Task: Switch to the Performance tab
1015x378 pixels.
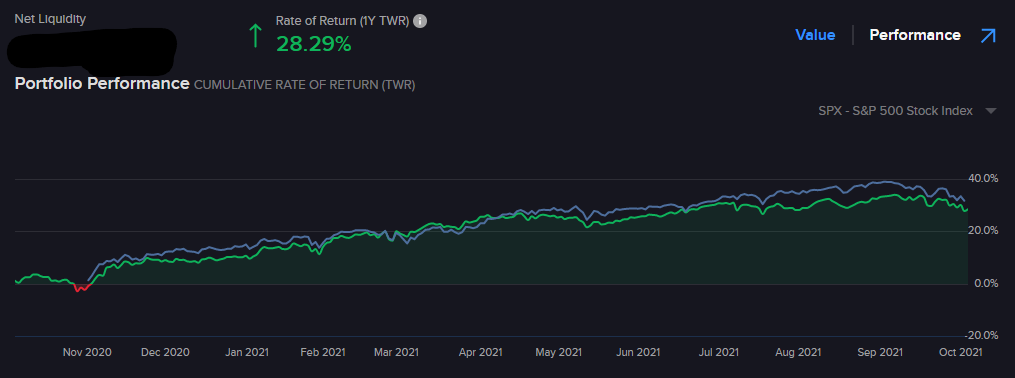Action: (x=915, y=35)
